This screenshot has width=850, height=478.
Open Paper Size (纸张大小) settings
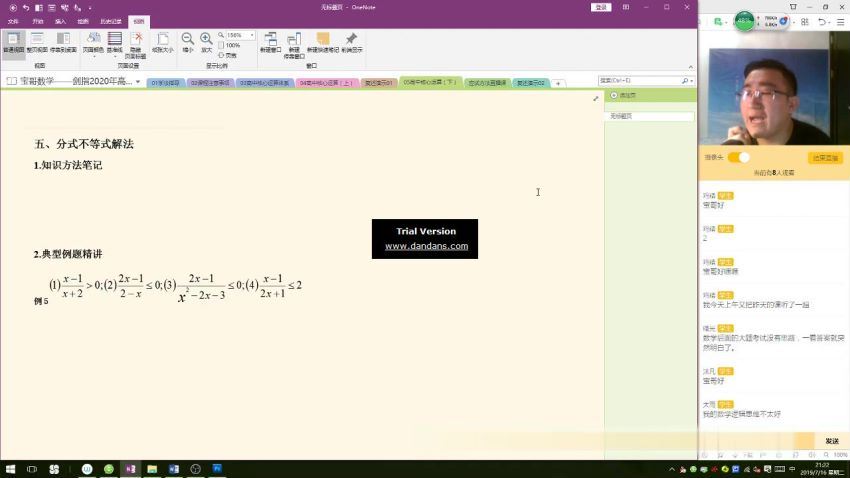point(162,42)
